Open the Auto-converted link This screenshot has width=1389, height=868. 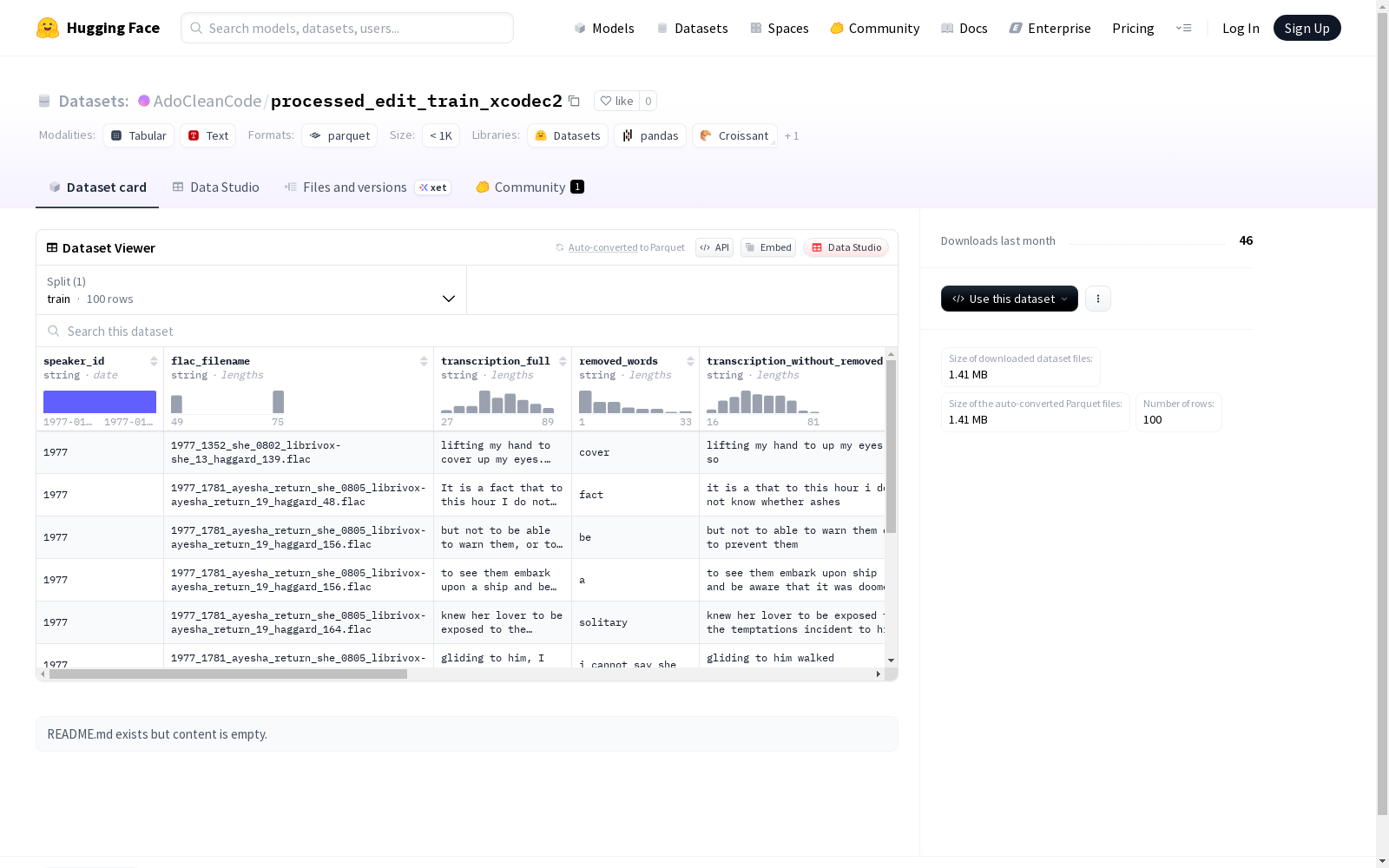[603, 247]
